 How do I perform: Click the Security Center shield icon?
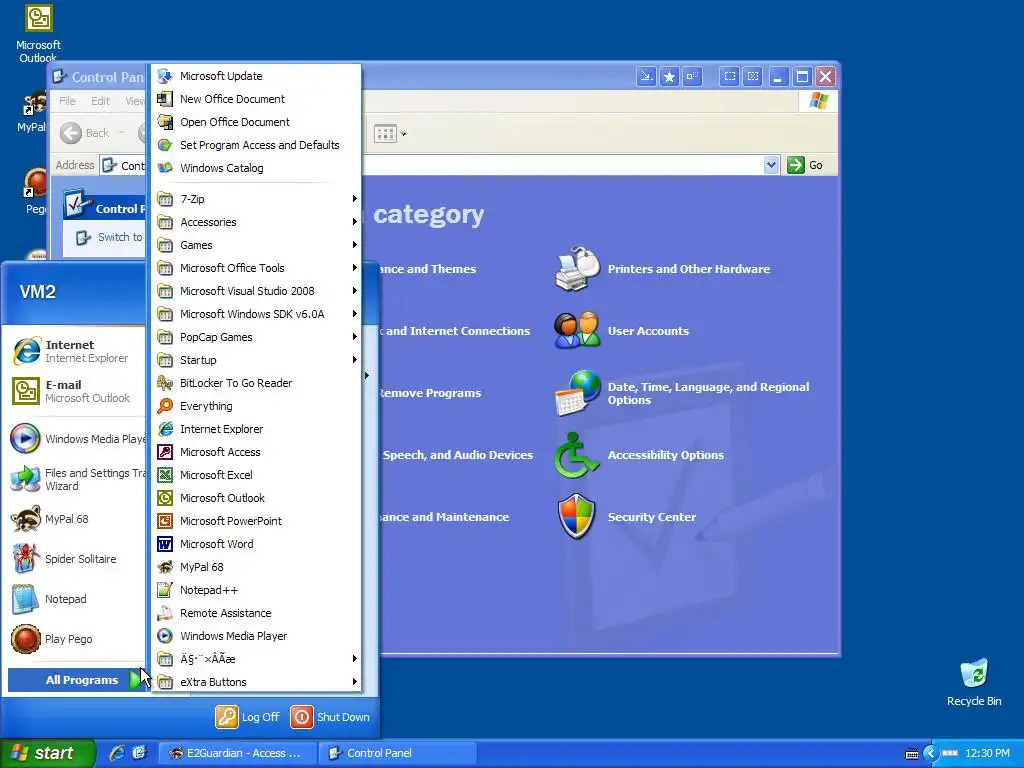[x=577, y=517]
